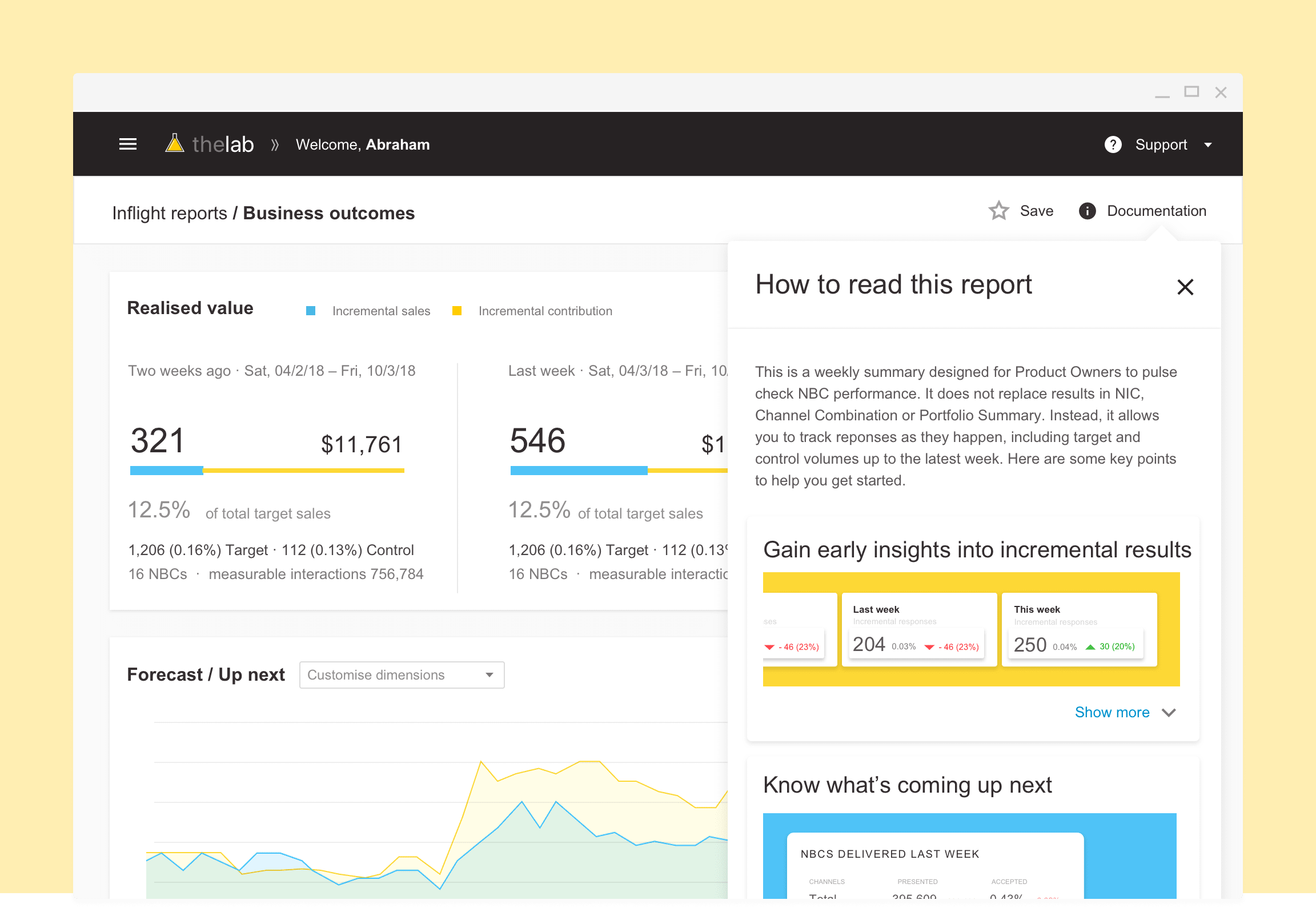Click the green up arrow by 30 (20%)
Viewport: 1316px width, 908px height.
[x=1090, y=647]
